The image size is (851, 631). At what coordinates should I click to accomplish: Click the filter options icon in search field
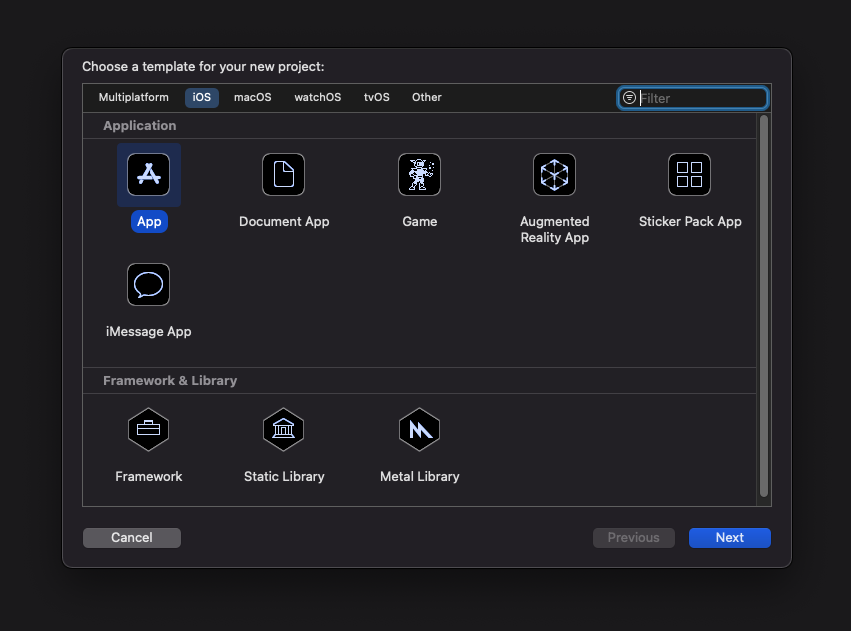629,98
